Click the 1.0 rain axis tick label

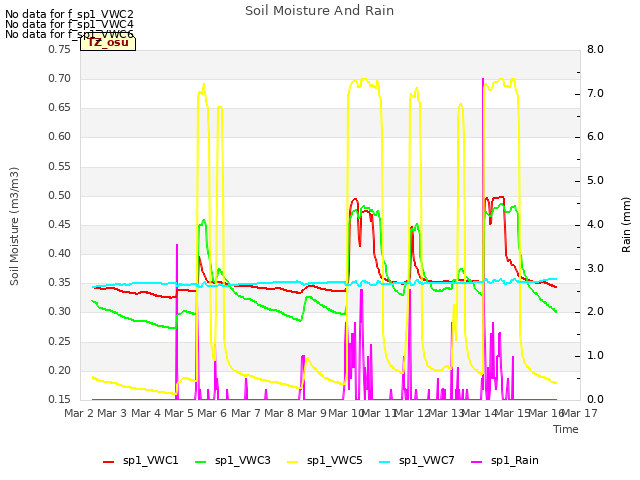pos(595,356)
